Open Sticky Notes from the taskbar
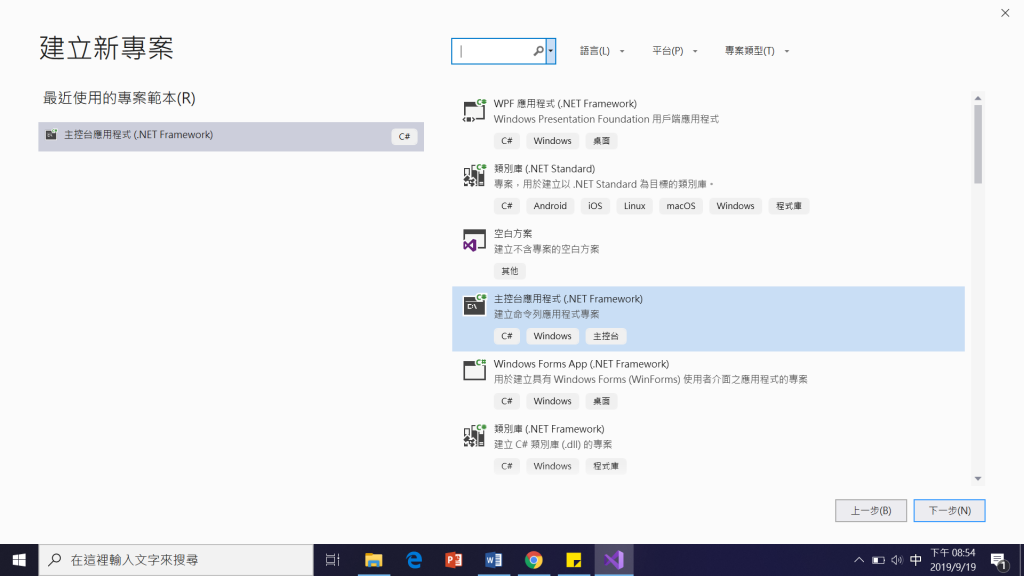The height and width of the screenshot is (576, 1024). click(573, 560)
